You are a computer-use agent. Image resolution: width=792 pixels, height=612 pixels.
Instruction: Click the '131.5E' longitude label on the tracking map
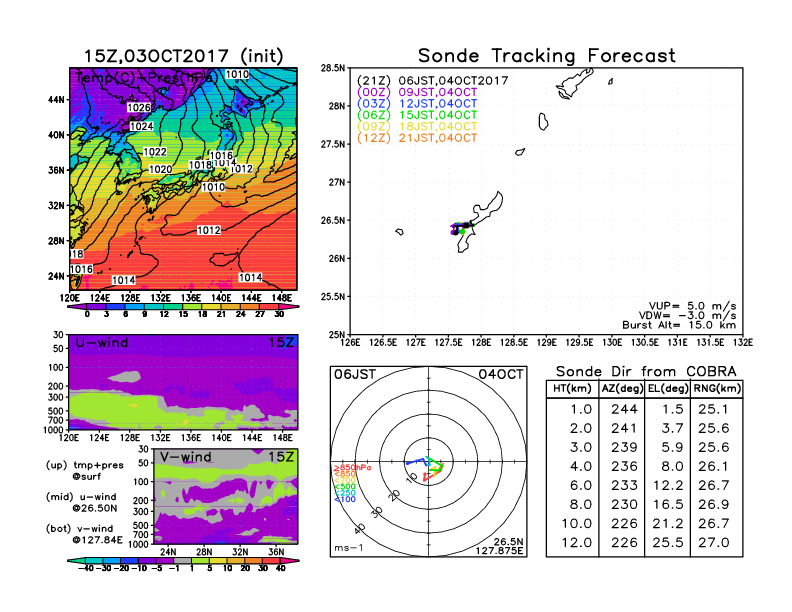[x=710, y=343]
